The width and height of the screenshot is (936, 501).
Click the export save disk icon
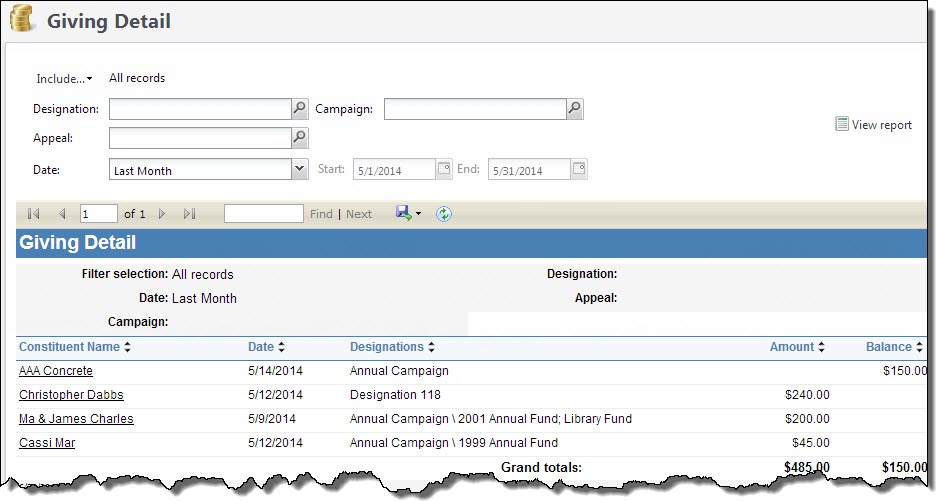click(x=403, y=214)
